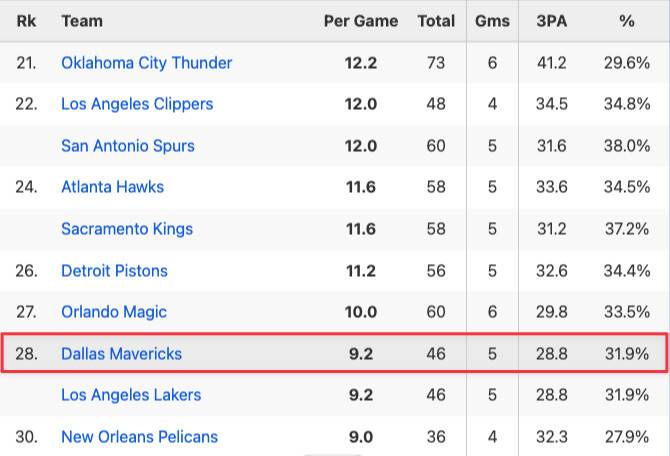Sort by the Gms column header
The height and width of the screenshot is (456, 670).
[492, 21]
